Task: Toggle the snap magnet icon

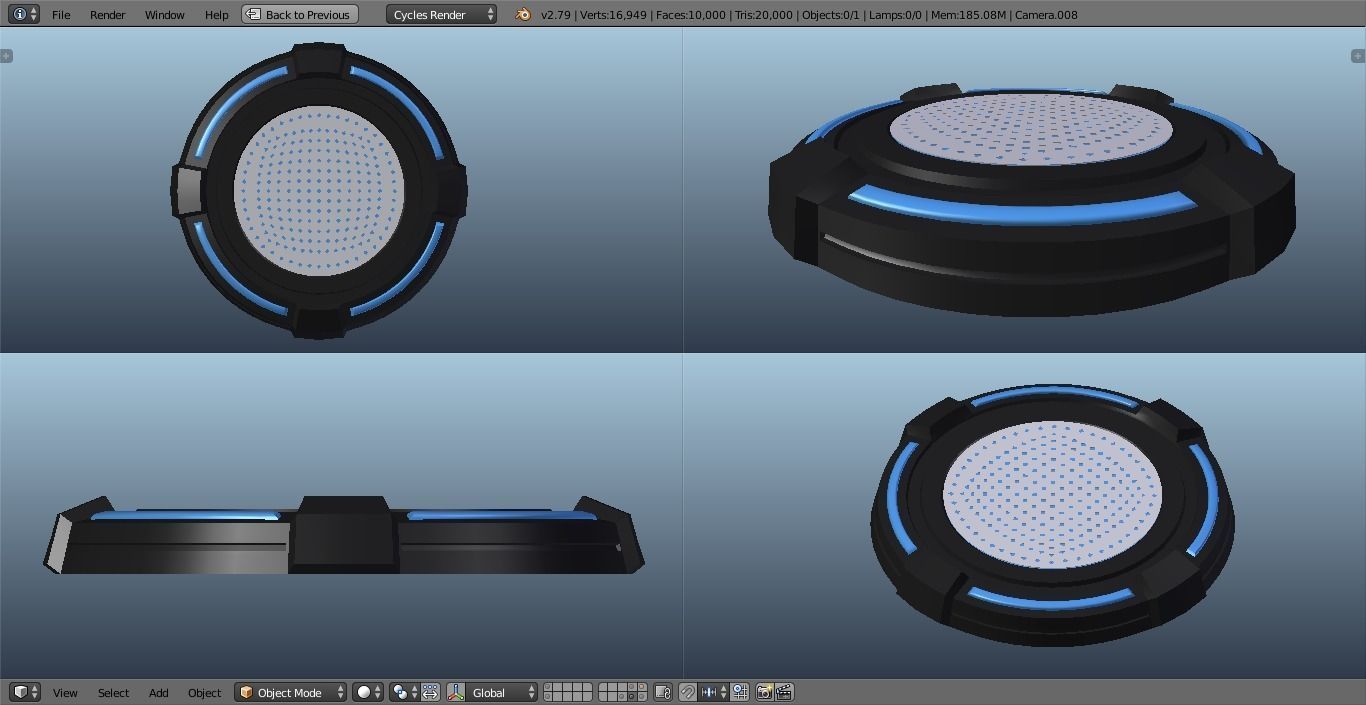Action: (688, 692)
